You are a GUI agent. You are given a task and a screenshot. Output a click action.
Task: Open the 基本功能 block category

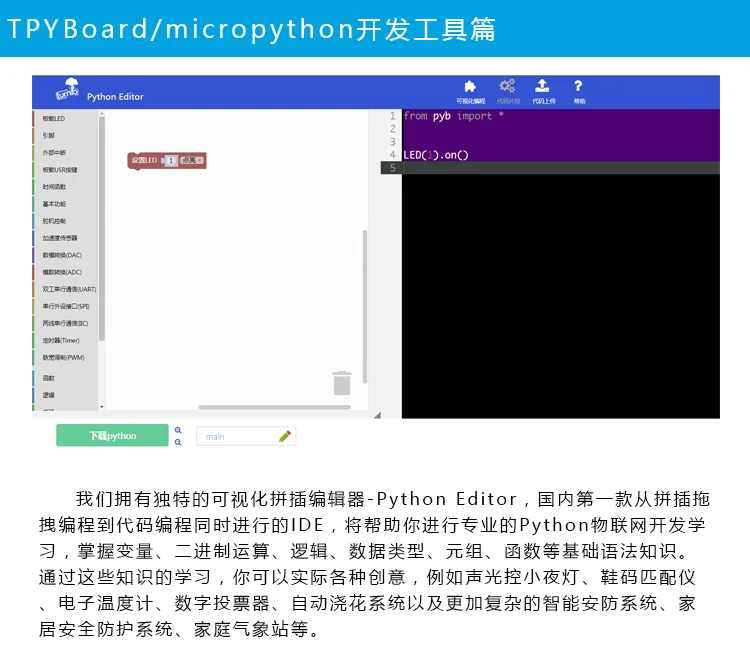coord(54,204)
